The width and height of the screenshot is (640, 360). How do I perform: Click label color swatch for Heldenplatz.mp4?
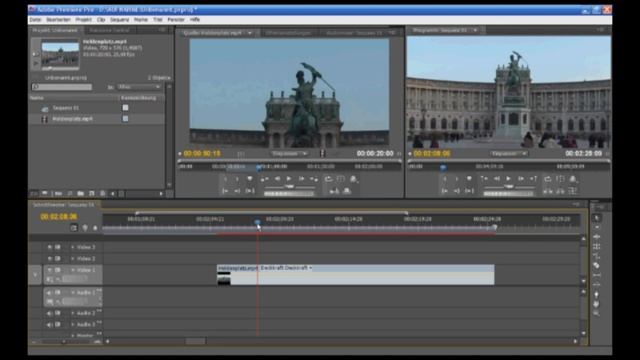tap(125, 118)
